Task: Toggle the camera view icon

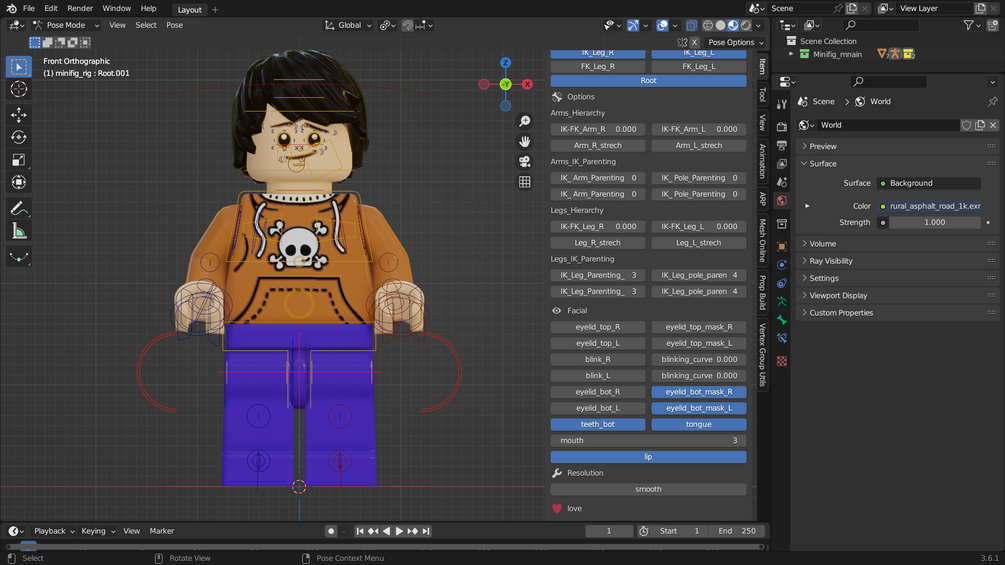Action: (525, 161)
